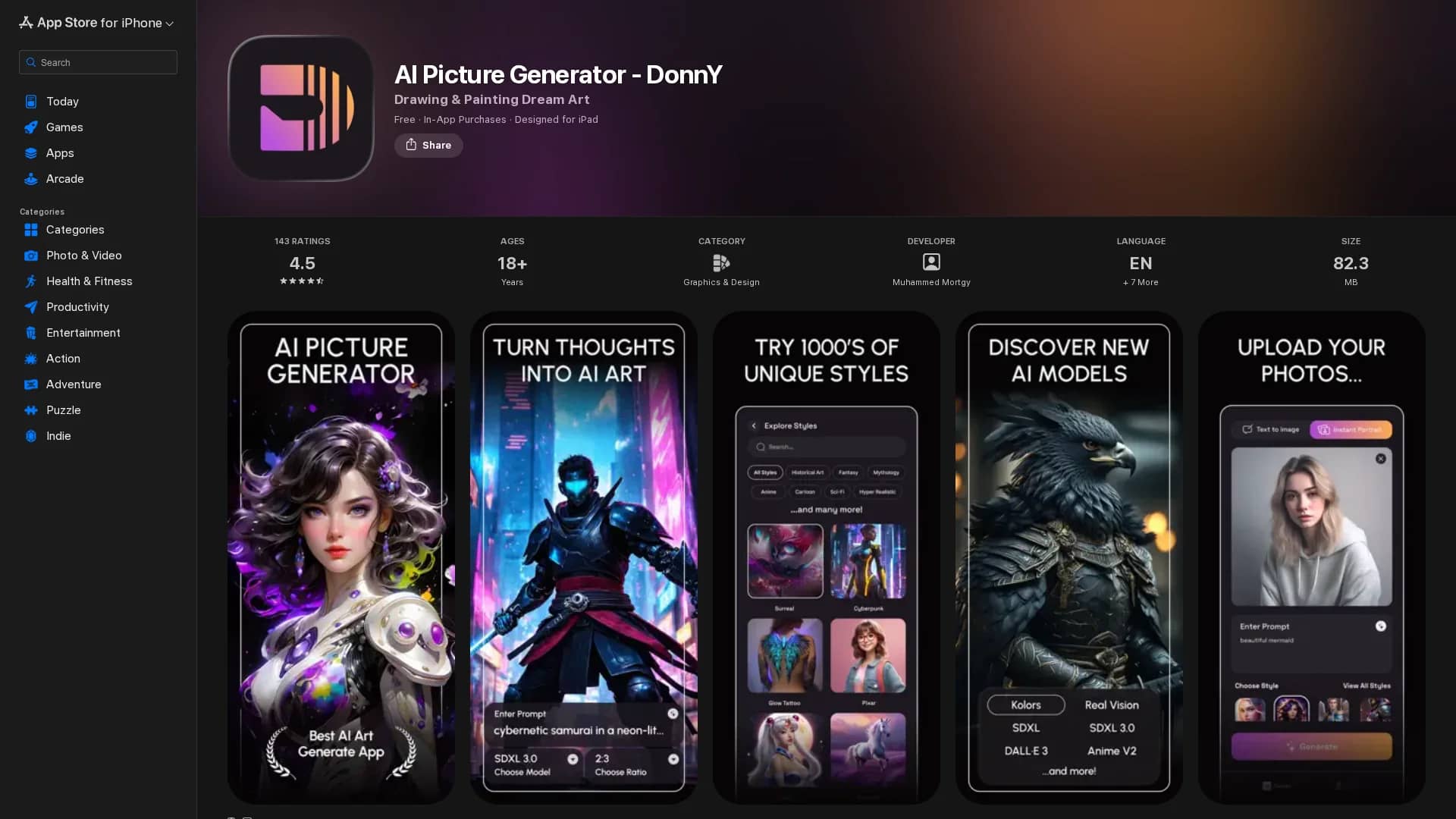
Task: Click the Photo & Video camera icon
Action: pyautogui.click(x=31, y=256)
